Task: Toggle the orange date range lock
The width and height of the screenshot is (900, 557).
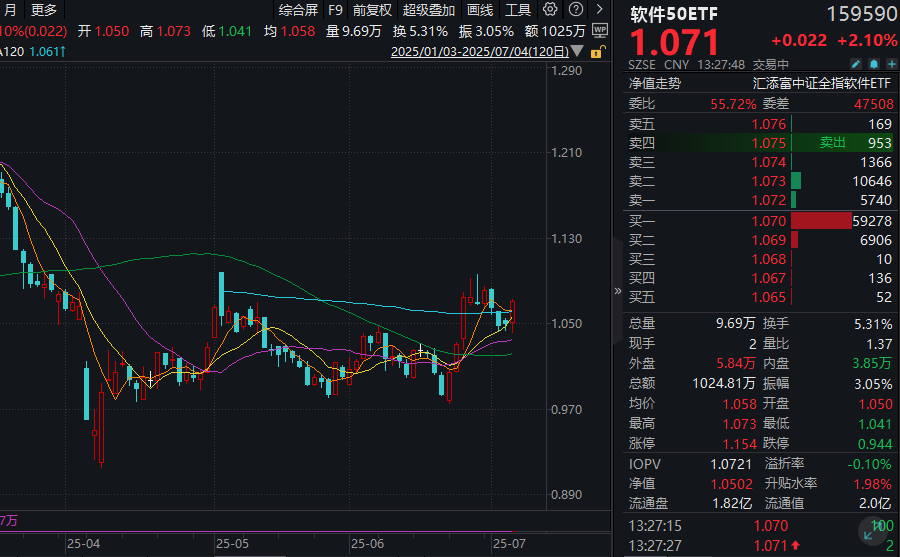Action: point(597,51)
